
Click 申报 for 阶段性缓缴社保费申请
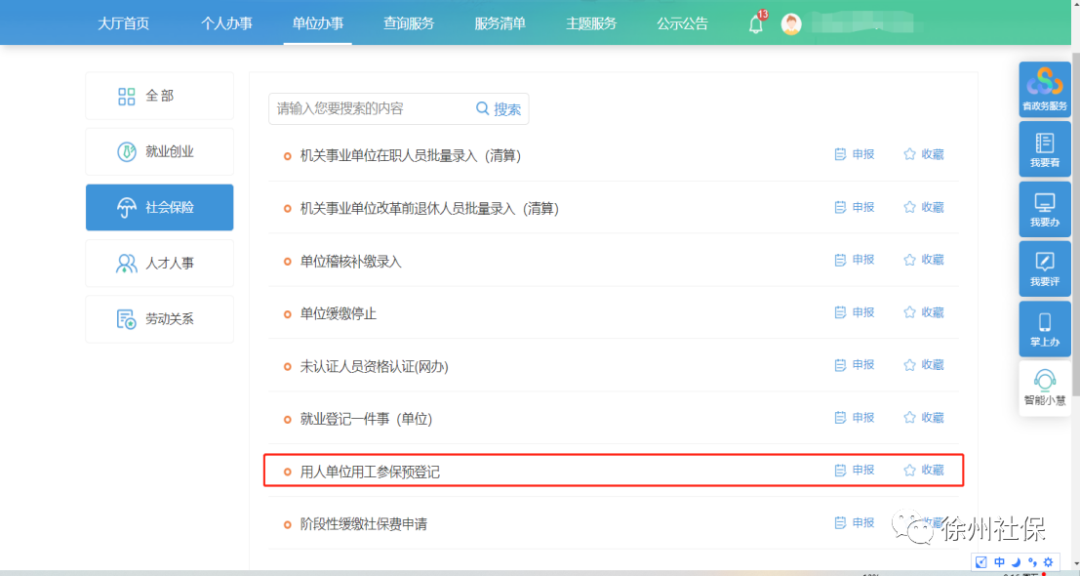(x=854, y=523)
